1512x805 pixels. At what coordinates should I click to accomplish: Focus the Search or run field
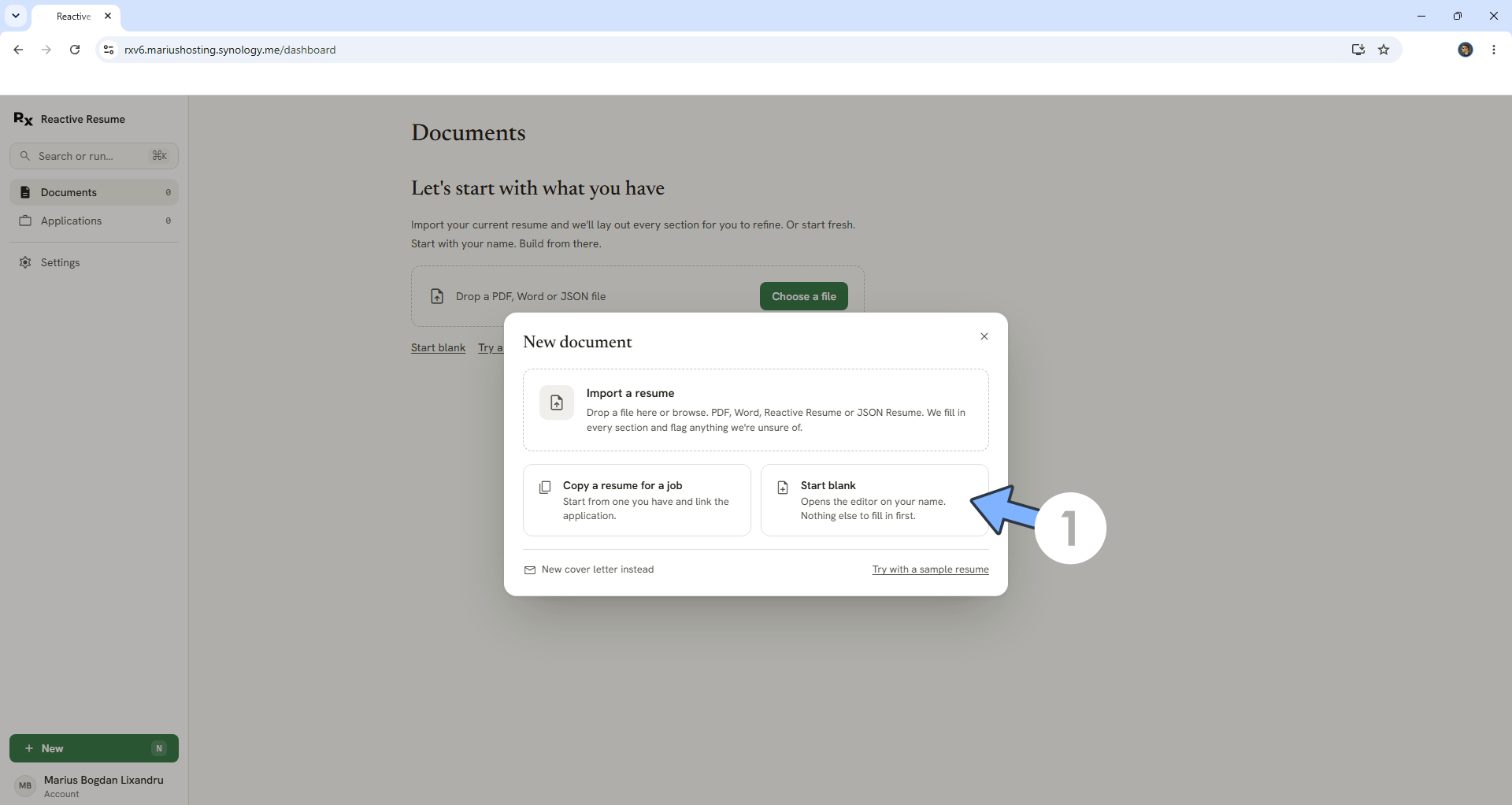tap(94, 156)
